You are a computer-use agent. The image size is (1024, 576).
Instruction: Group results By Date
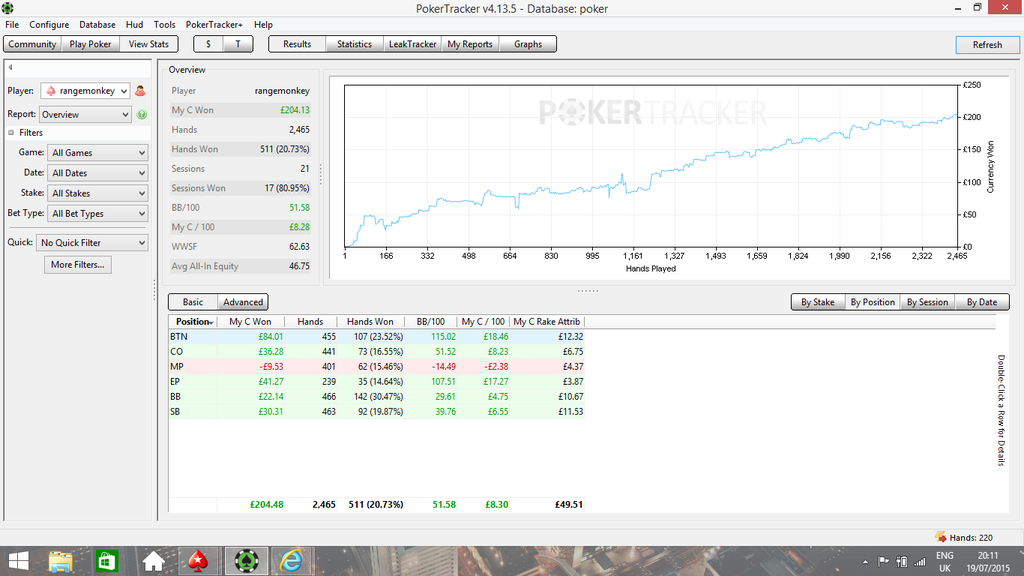pyautogui.click(x=982, y=302)
